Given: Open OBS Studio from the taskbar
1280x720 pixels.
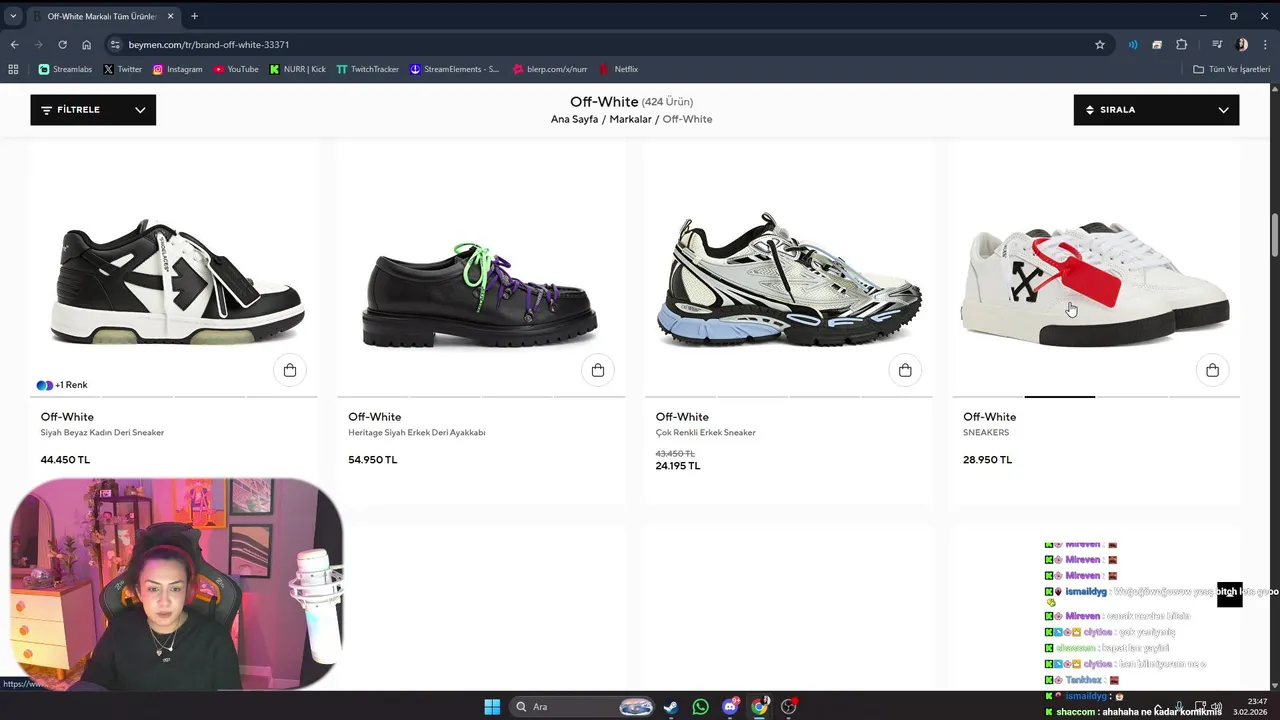Looking at the screenshot, I should [x=789, y=707].
